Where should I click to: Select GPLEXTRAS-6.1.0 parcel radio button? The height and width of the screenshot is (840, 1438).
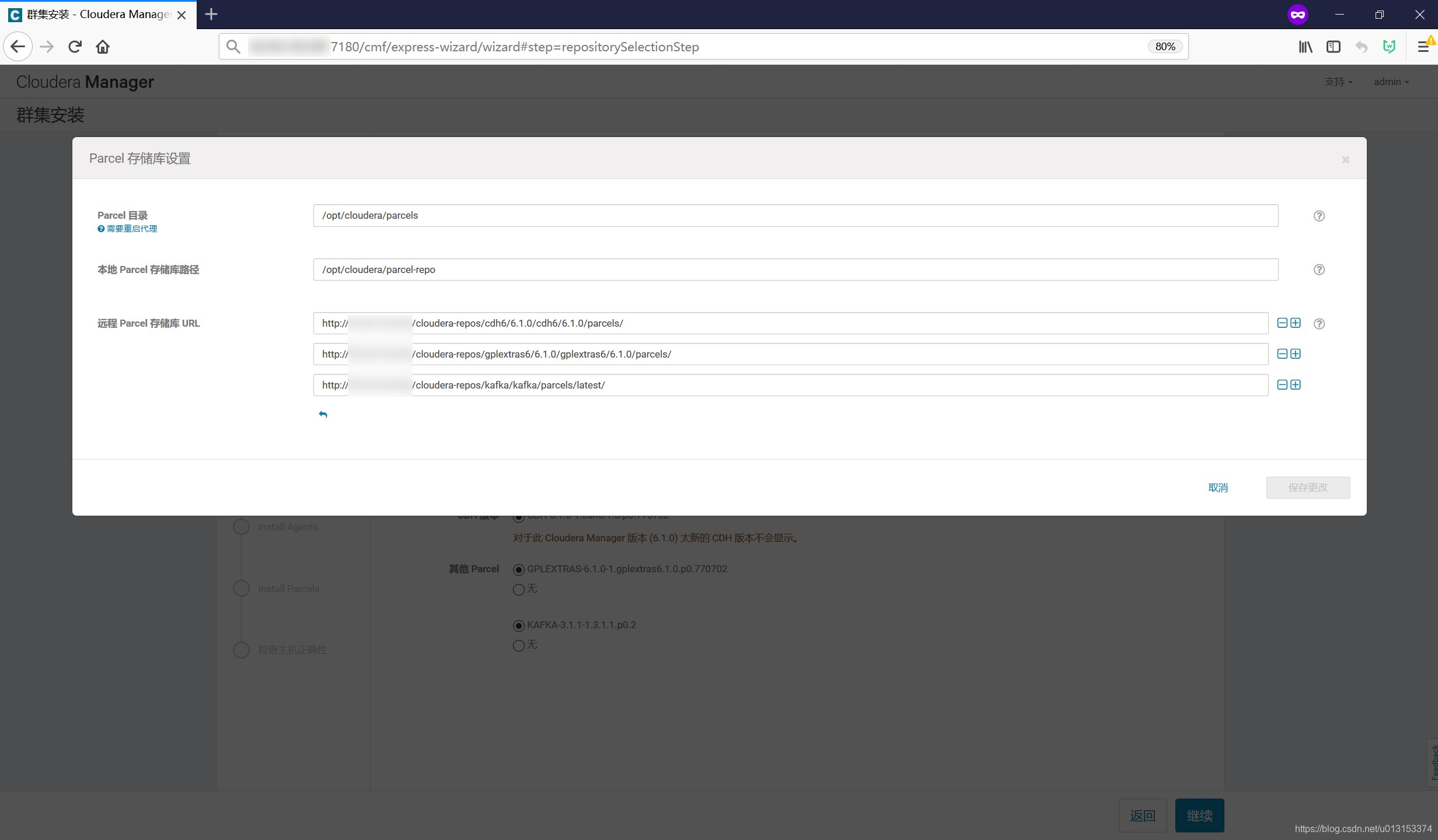(518, 570)
